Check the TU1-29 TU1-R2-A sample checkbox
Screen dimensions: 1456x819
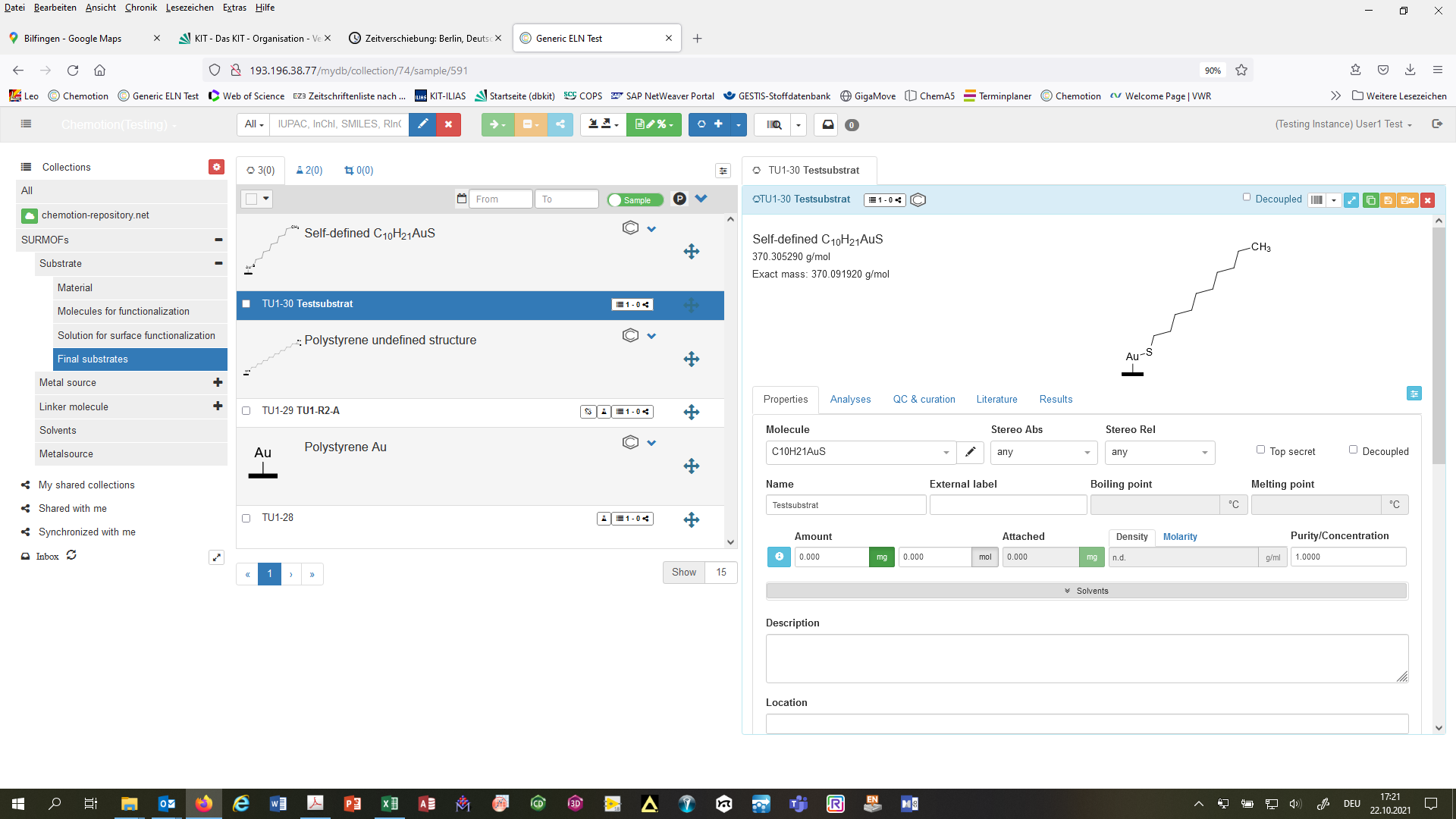coord(246,411)
